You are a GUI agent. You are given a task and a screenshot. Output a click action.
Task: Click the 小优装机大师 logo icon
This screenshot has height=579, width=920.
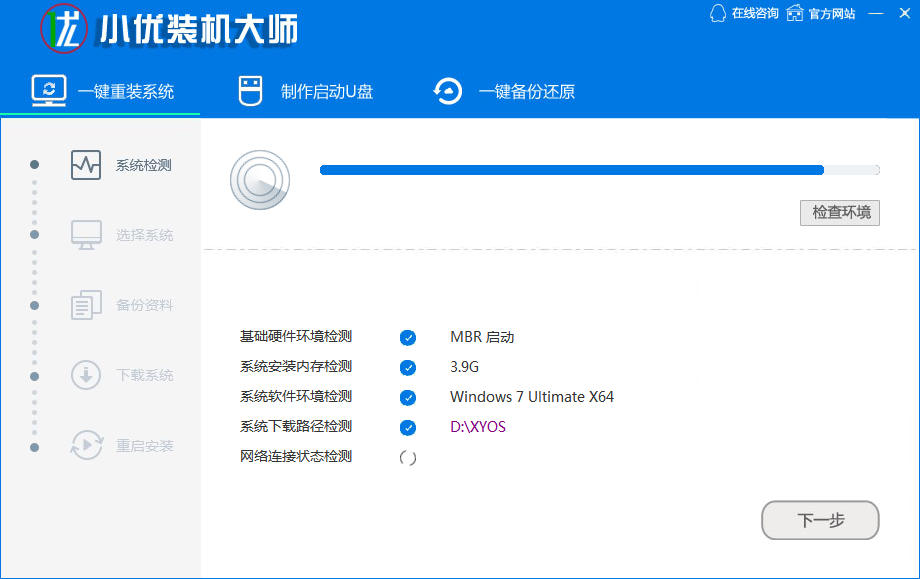(x=64, y=28)
